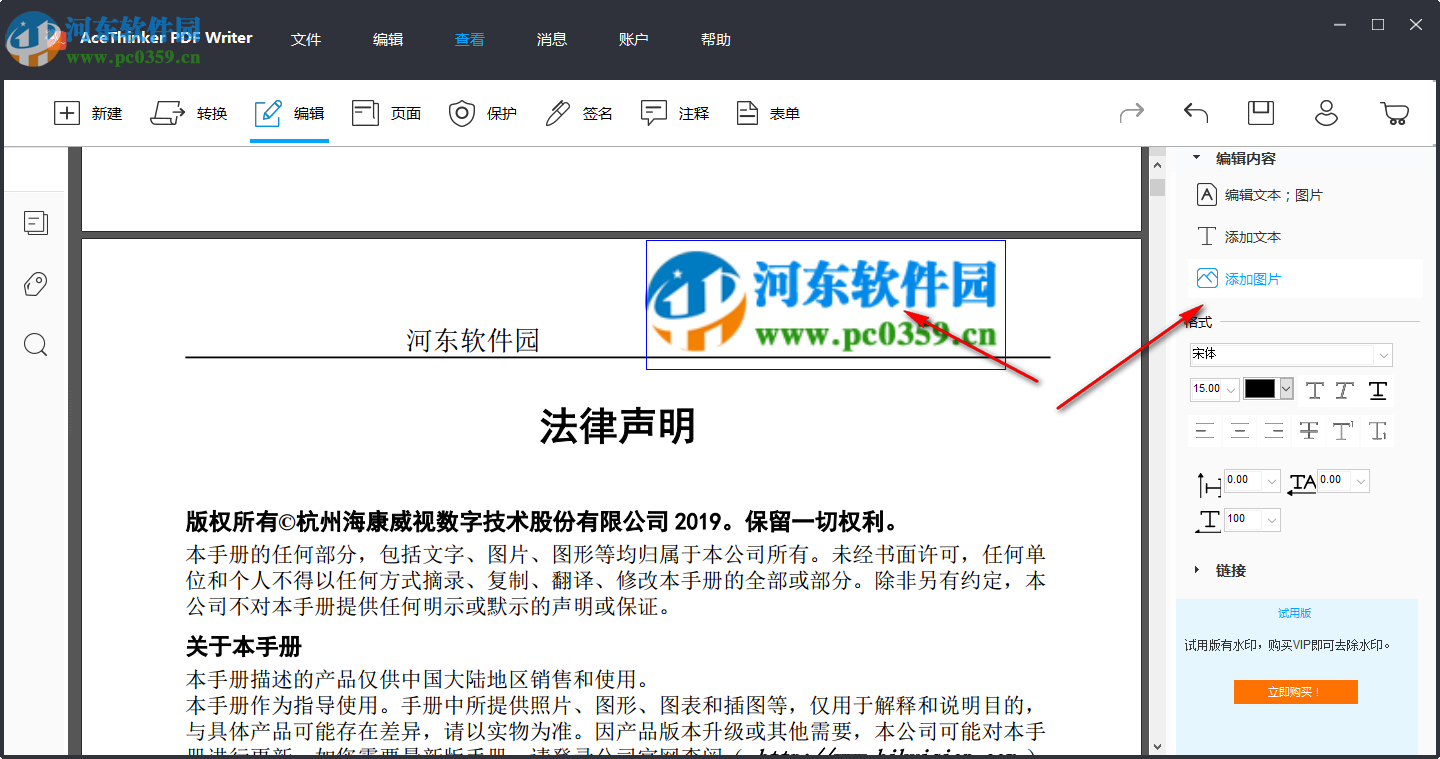Open the 表单 (Form) tool
Screen dimensions: 1440x759
[768, 113]
